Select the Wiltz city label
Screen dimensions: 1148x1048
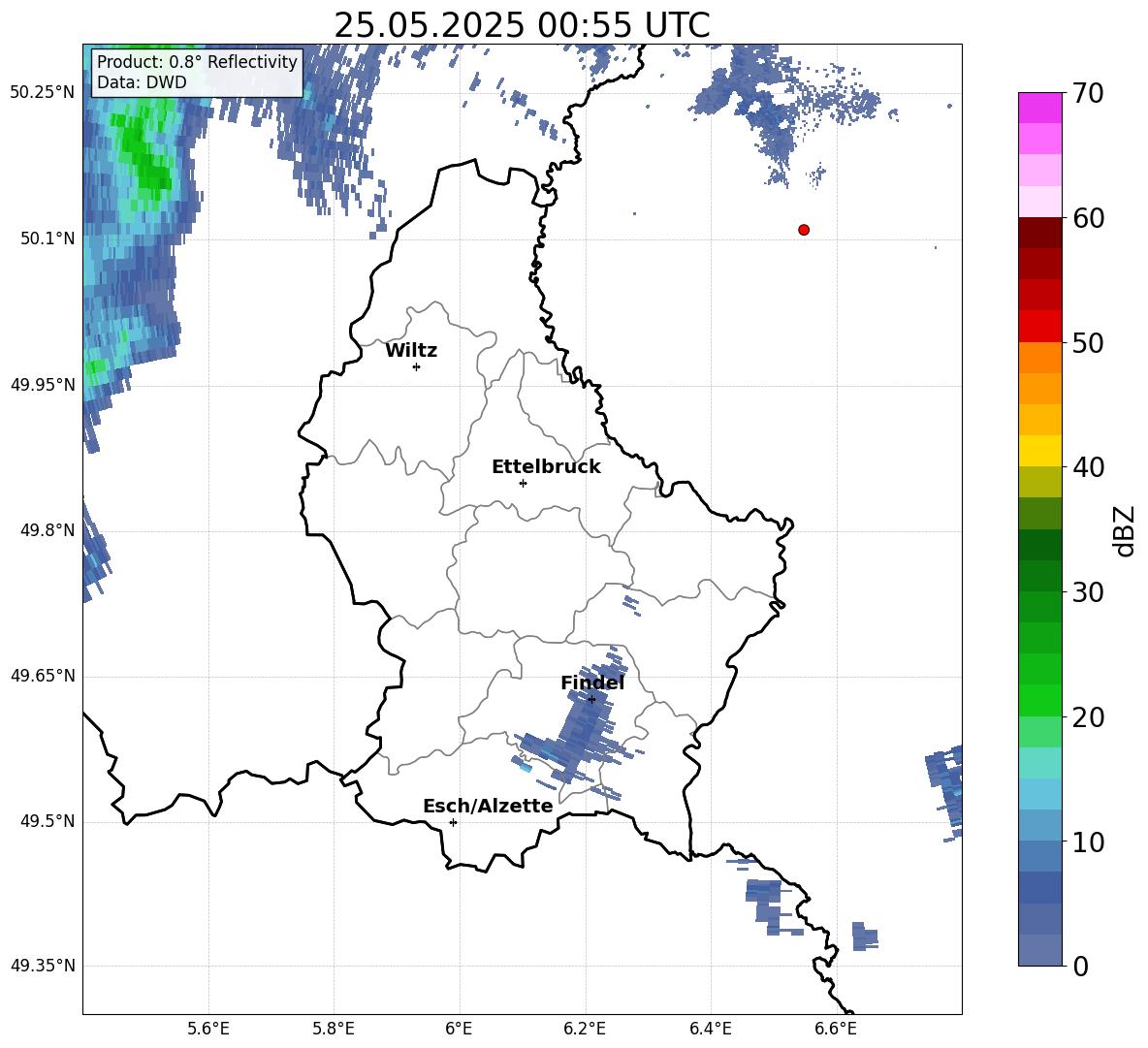coord(411,351)
